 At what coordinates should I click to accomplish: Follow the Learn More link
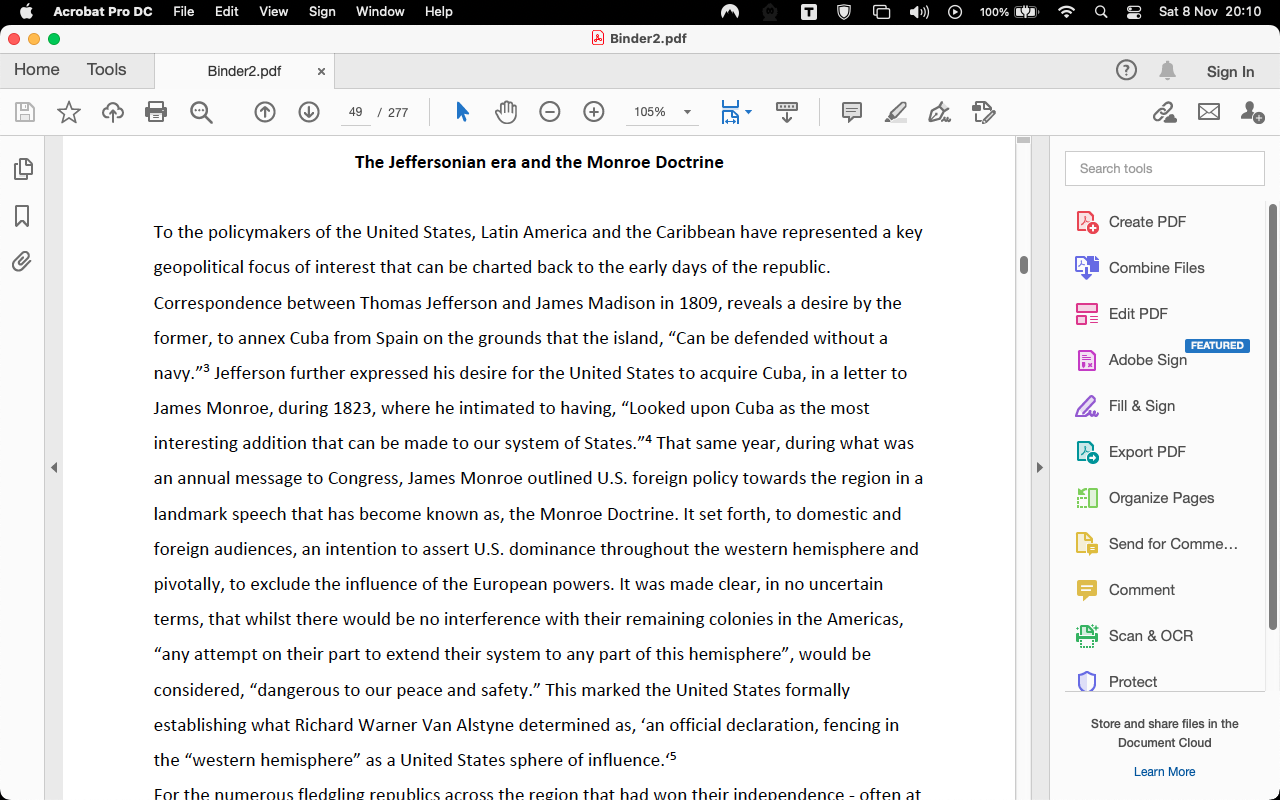pos(1164,772)
